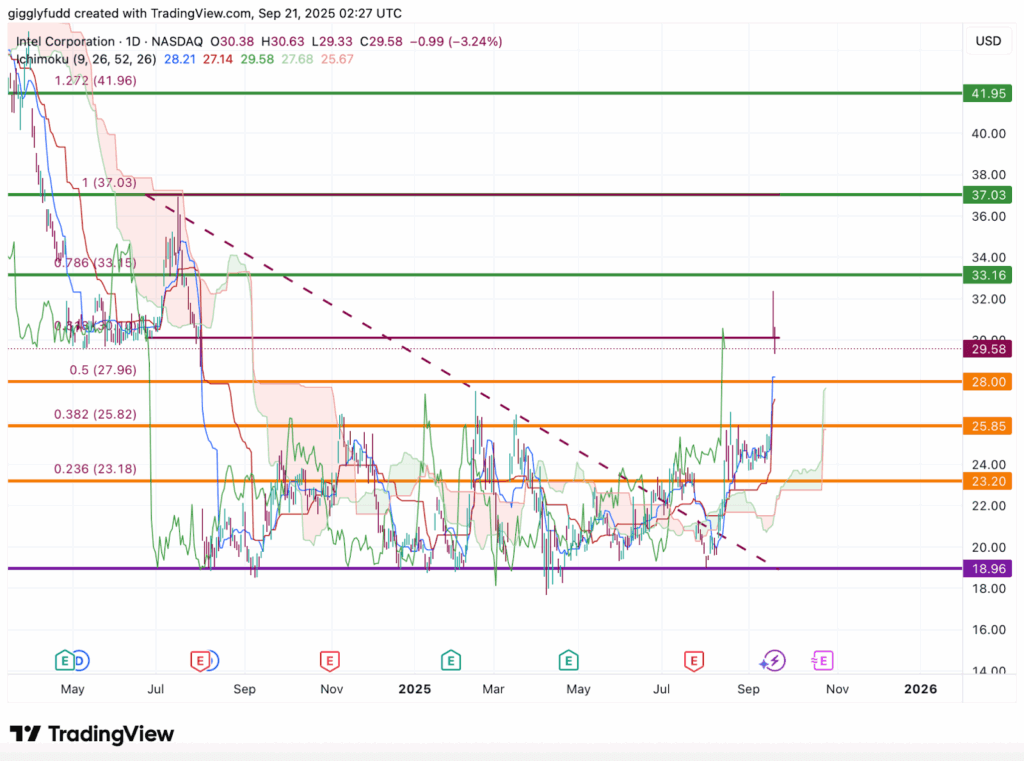Open red earnings marker between Jul and Sep 2024

[x=201, y=660]
